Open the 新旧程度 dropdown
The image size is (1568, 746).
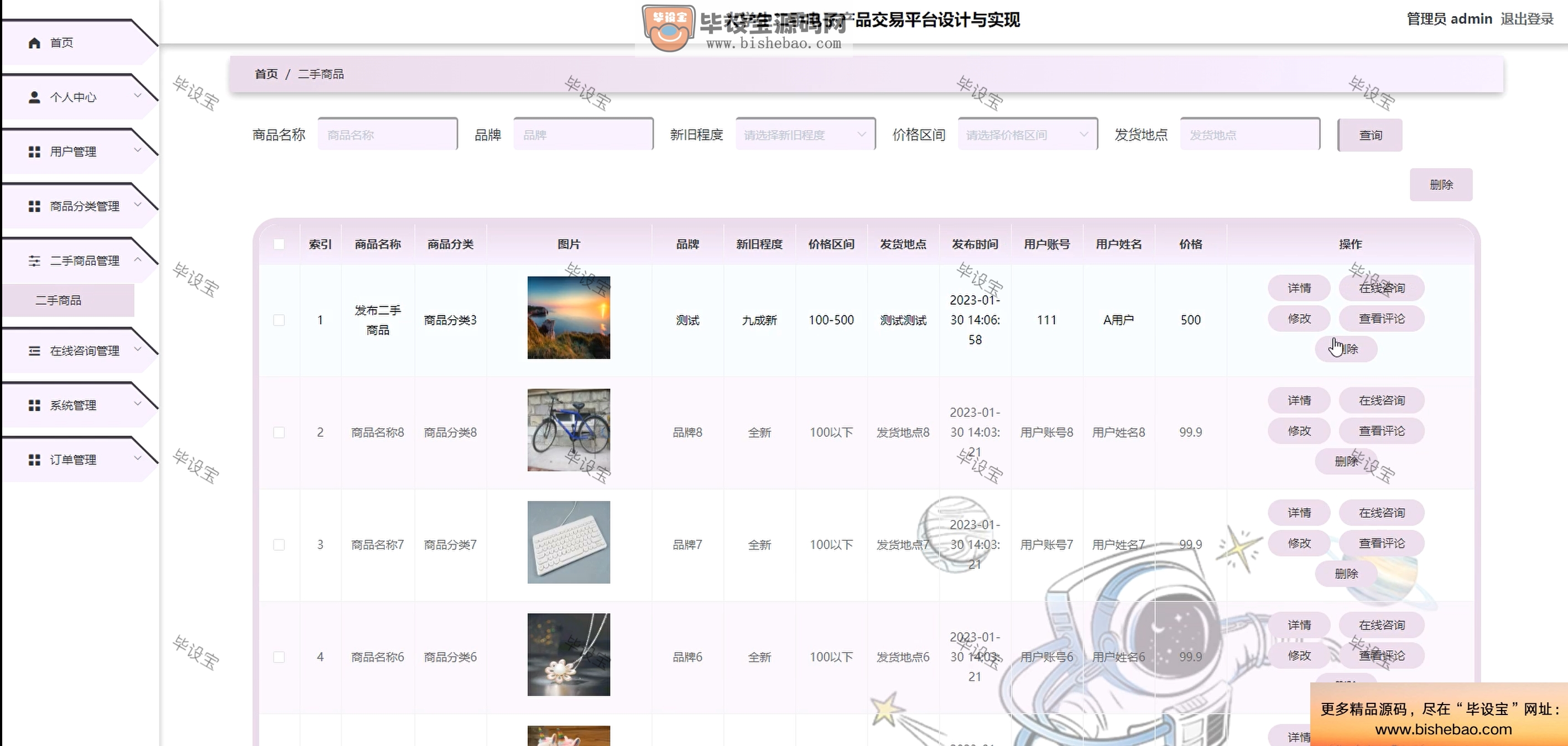pos(805,134)
